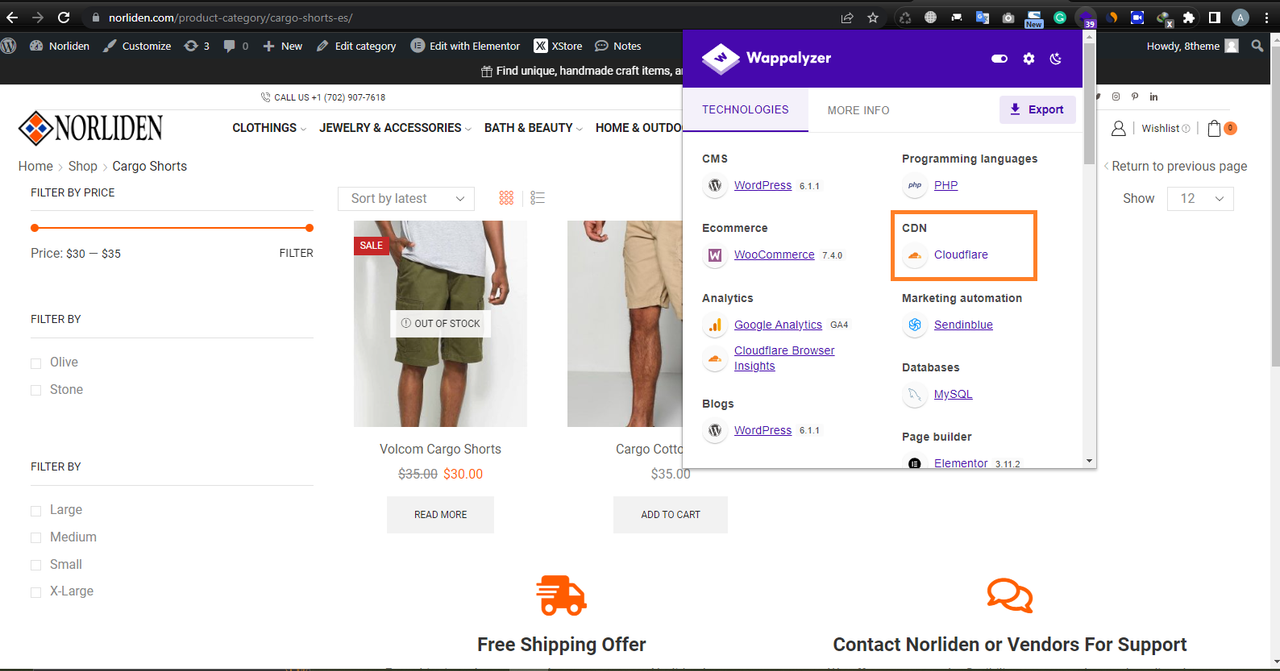Open the shopping cart icon
This screenshot has width=1280, height=671.
(1214, 128)
